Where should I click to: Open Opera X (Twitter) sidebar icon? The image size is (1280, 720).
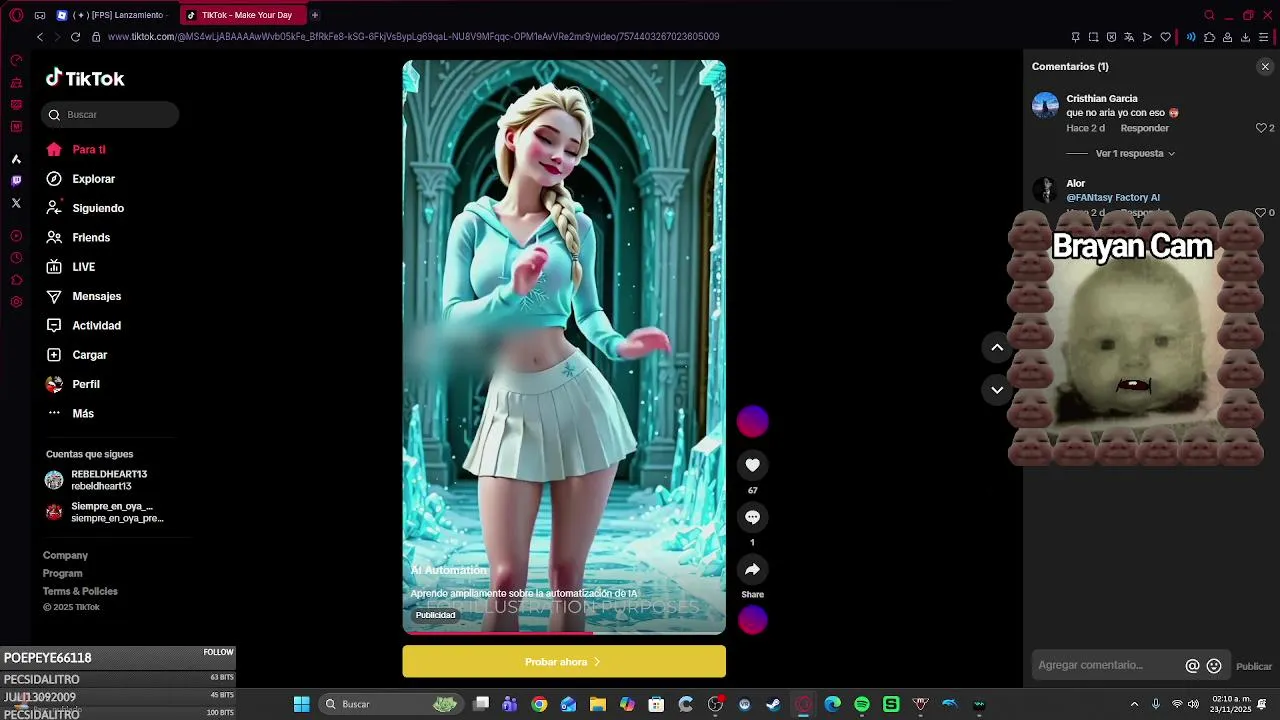16,203
